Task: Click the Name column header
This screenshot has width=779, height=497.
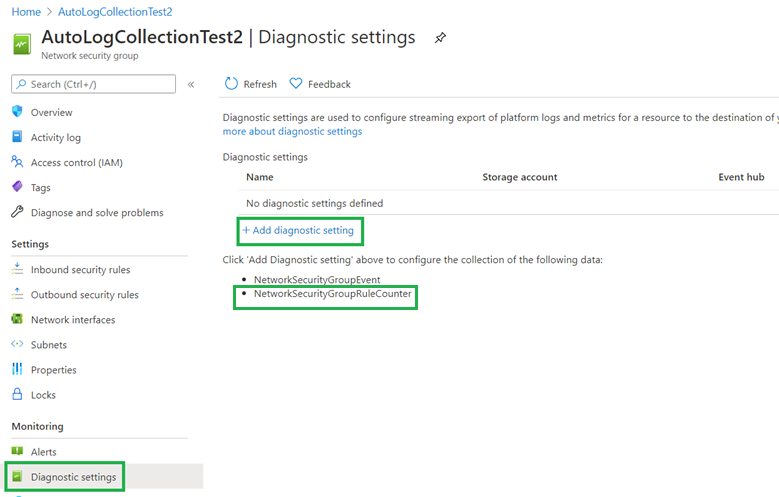Action: (260, 177)
